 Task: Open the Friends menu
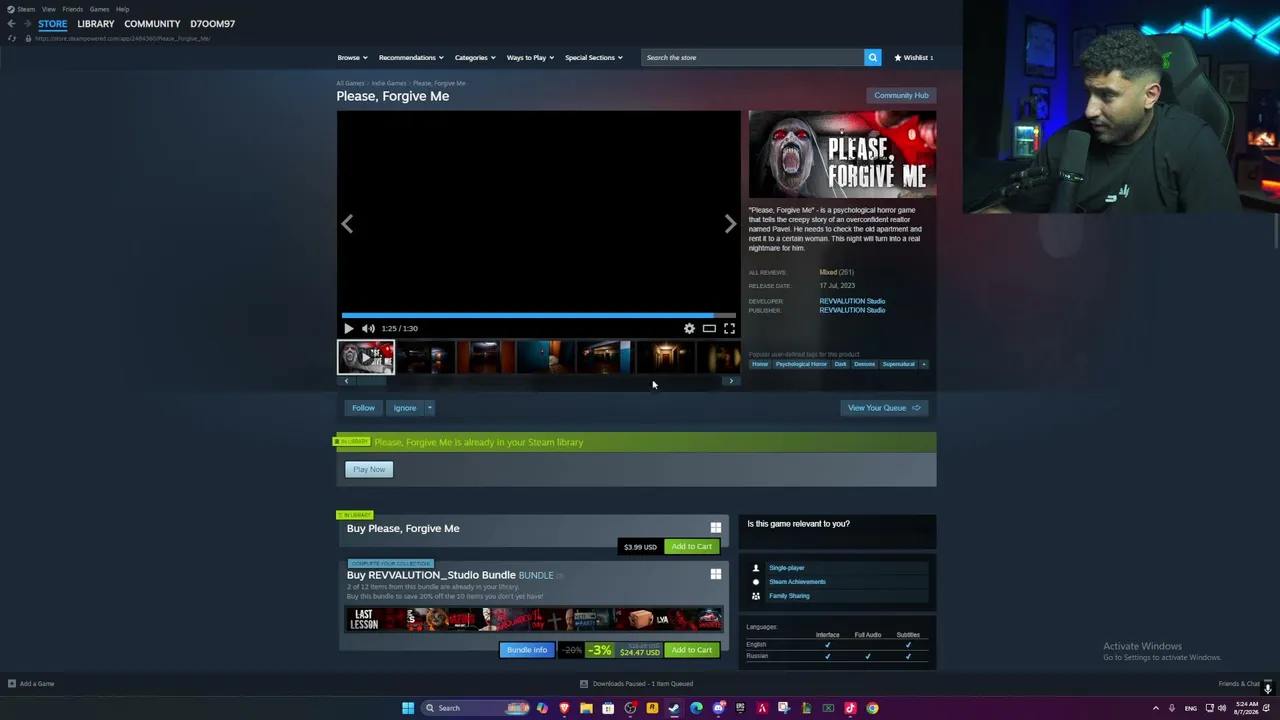coord(72,9)
